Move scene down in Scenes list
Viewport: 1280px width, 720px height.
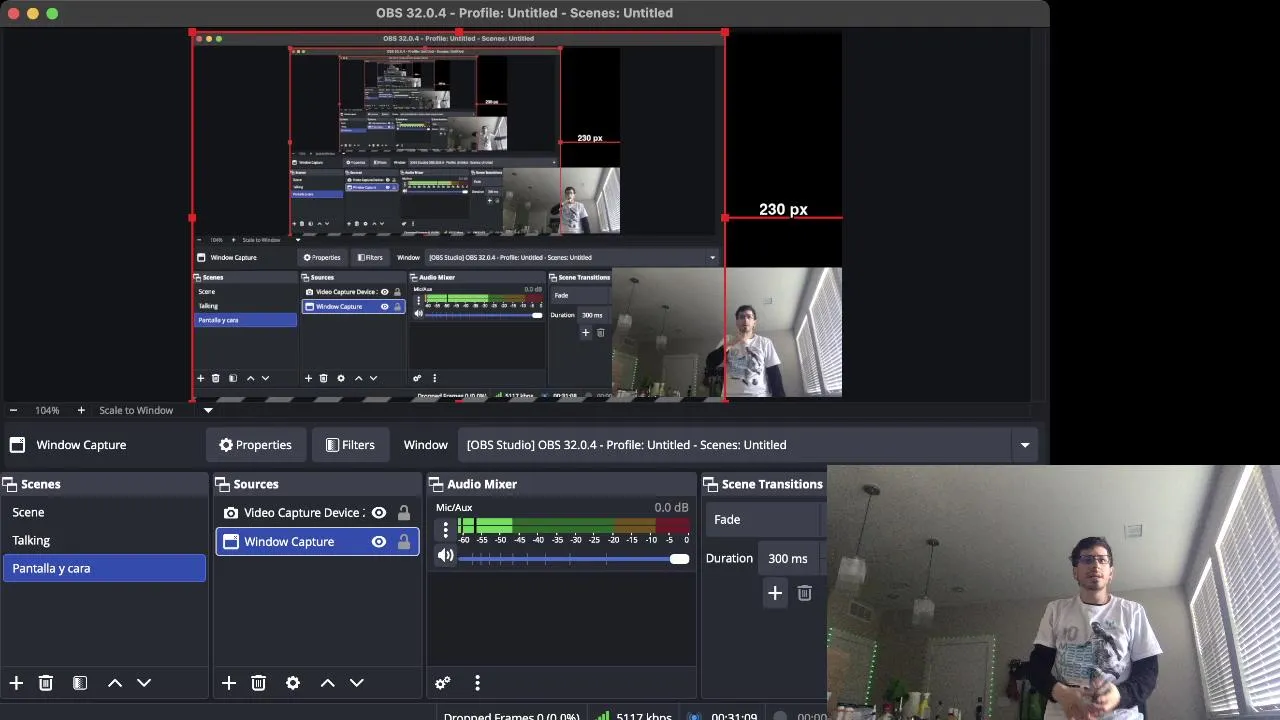[x=144, y=683]
